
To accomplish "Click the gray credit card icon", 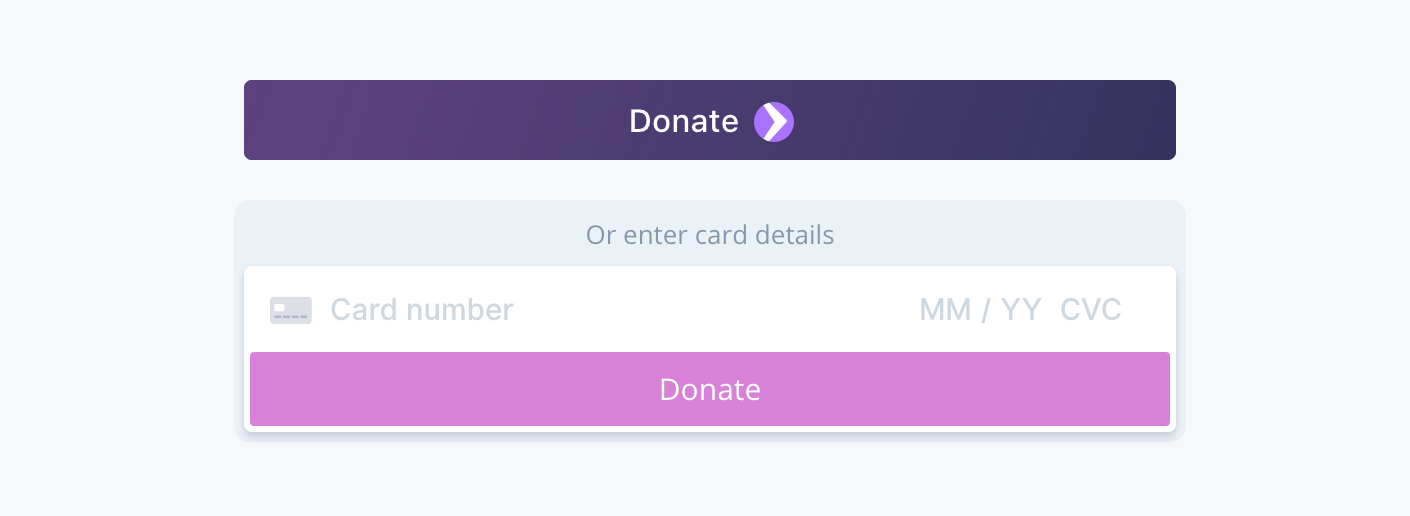I will coord(291,310).
